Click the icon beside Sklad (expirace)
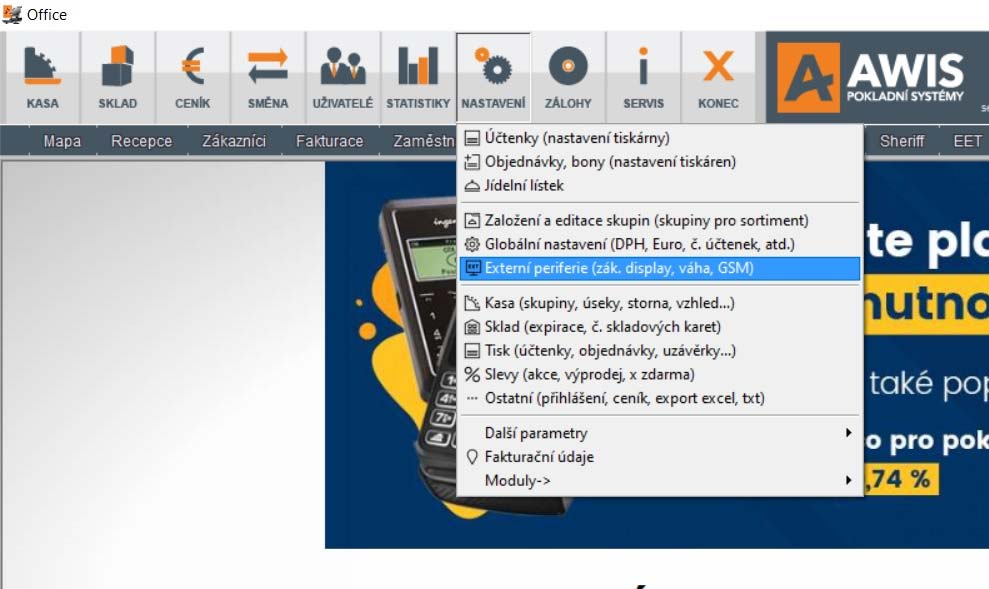 tap(472, 327)
